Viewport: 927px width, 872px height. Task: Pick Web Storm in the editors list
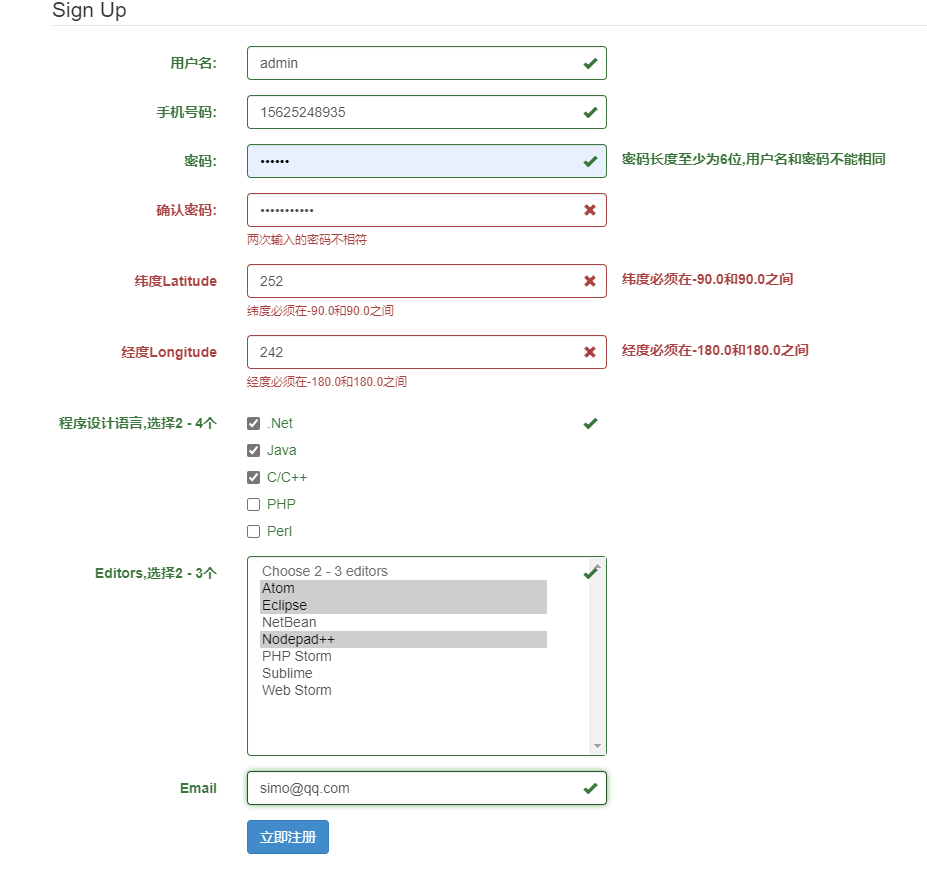pos(296,690)
